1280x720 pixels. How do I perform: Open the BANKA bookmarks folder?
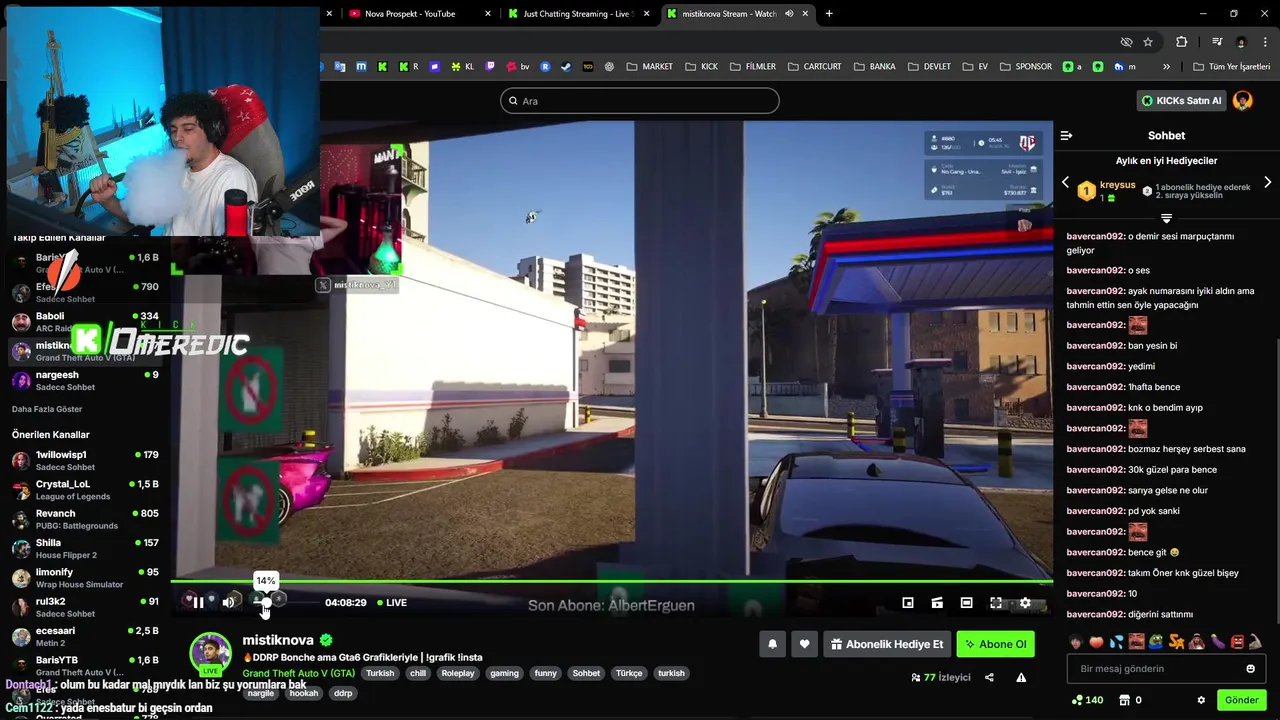tap(875, 67)
